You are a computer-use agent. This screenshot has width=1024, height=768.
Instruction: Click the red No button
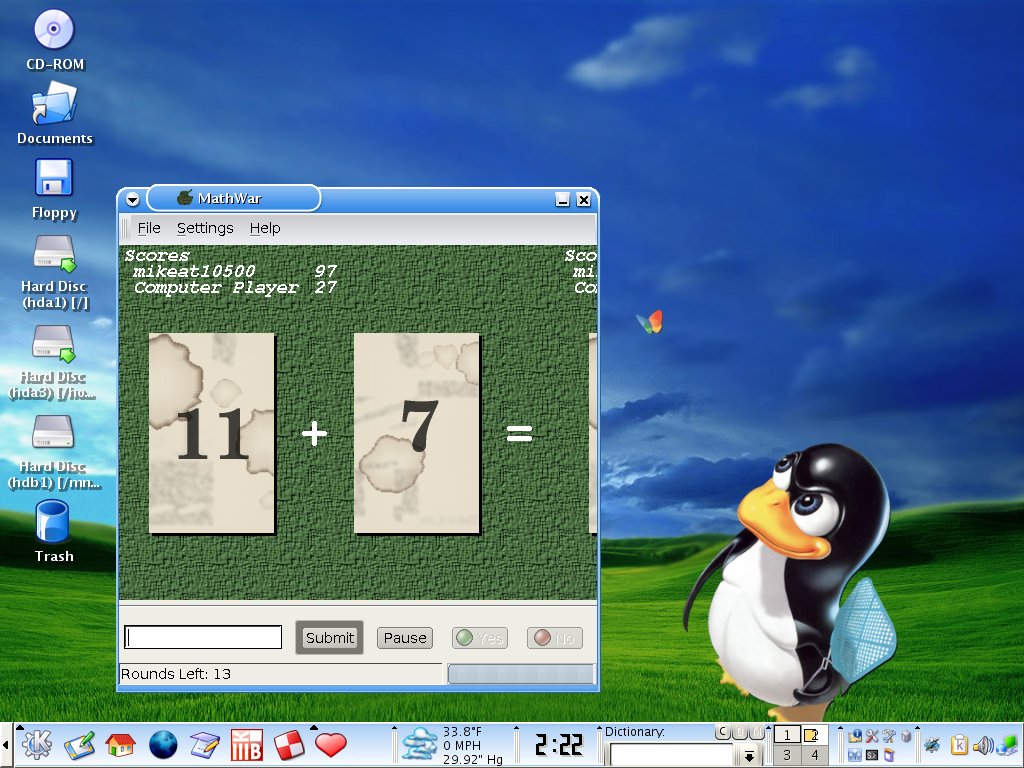pyautogui.click(x=554, y=638)
